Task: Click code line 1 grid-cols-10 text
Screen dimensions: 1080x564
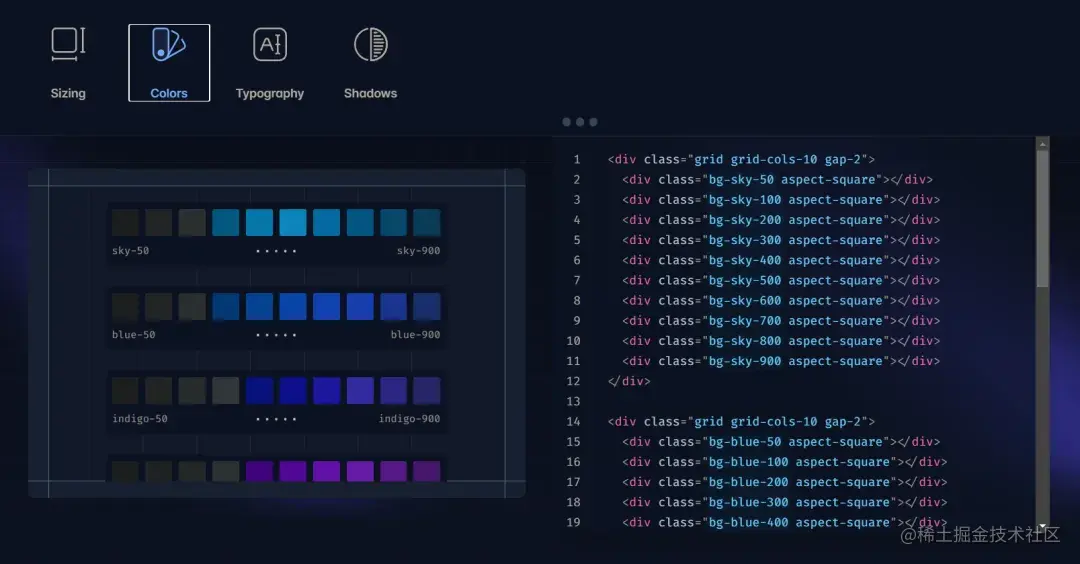Action: [773, 159]
